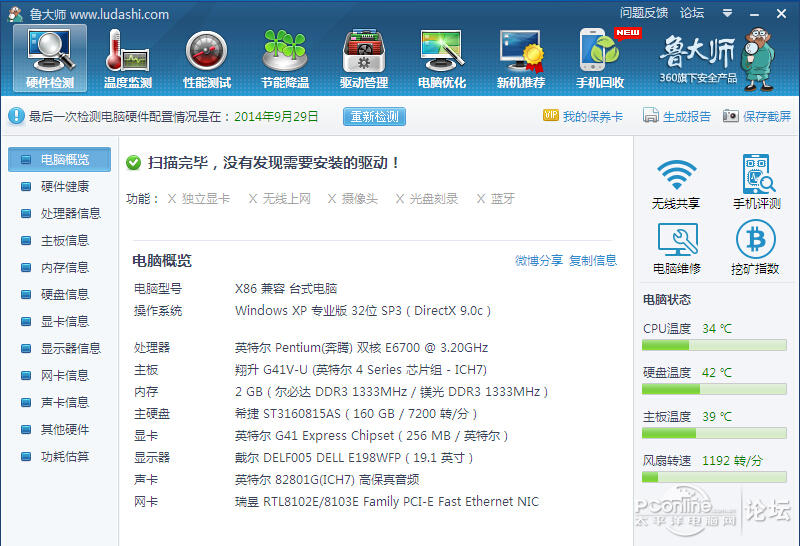Open the 驱动管理 driver manager
This screenshot has height=546, width=800.
click(x=363, y=58)
